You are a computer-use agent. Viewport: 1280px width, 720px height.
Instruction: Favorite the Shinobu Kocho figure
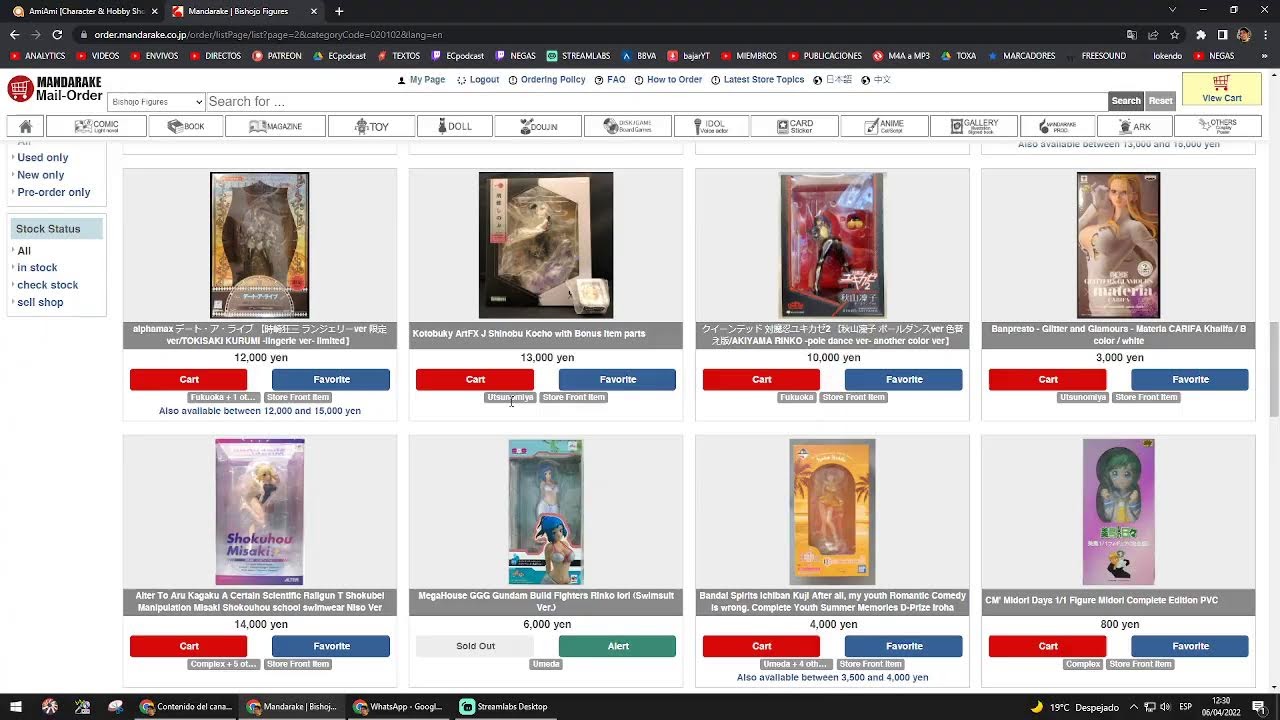(x=617, y=379)
